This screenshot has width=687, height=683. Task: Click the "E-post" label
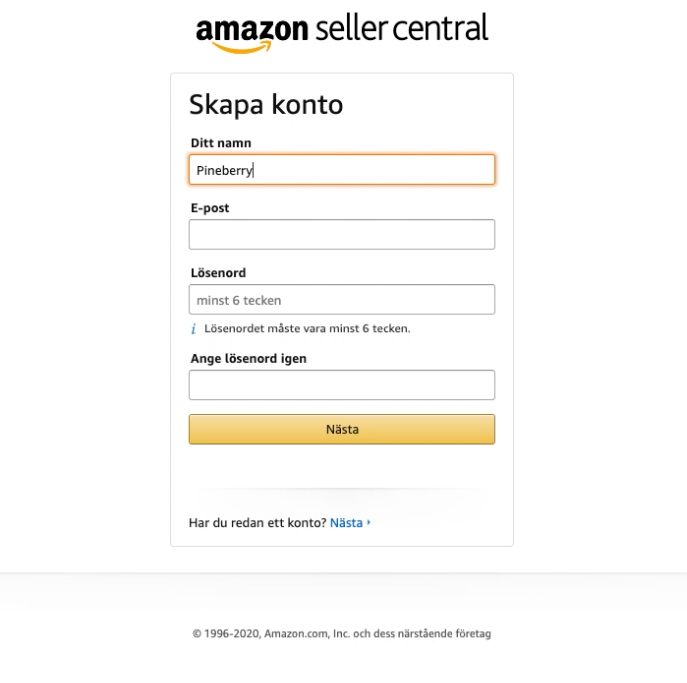click(210, 208)
